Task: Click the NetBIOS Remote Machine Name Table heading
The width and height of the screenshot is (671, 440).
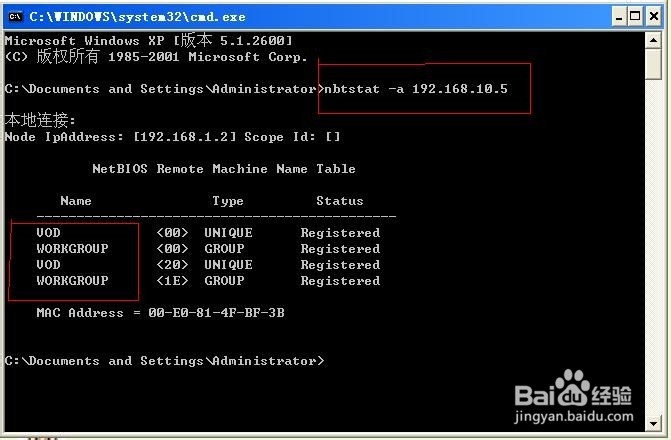Action: pyautogui.click(x=223, y=169)
